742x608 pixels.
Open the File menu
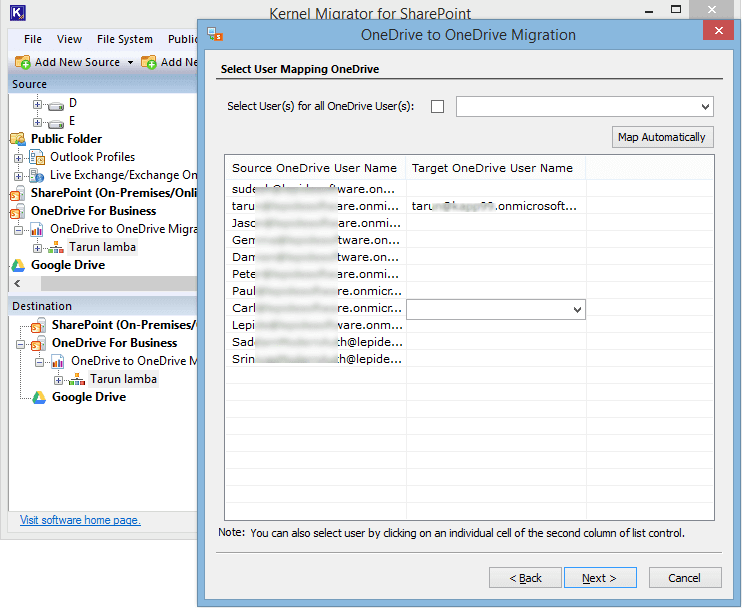[x=33, y=39]
